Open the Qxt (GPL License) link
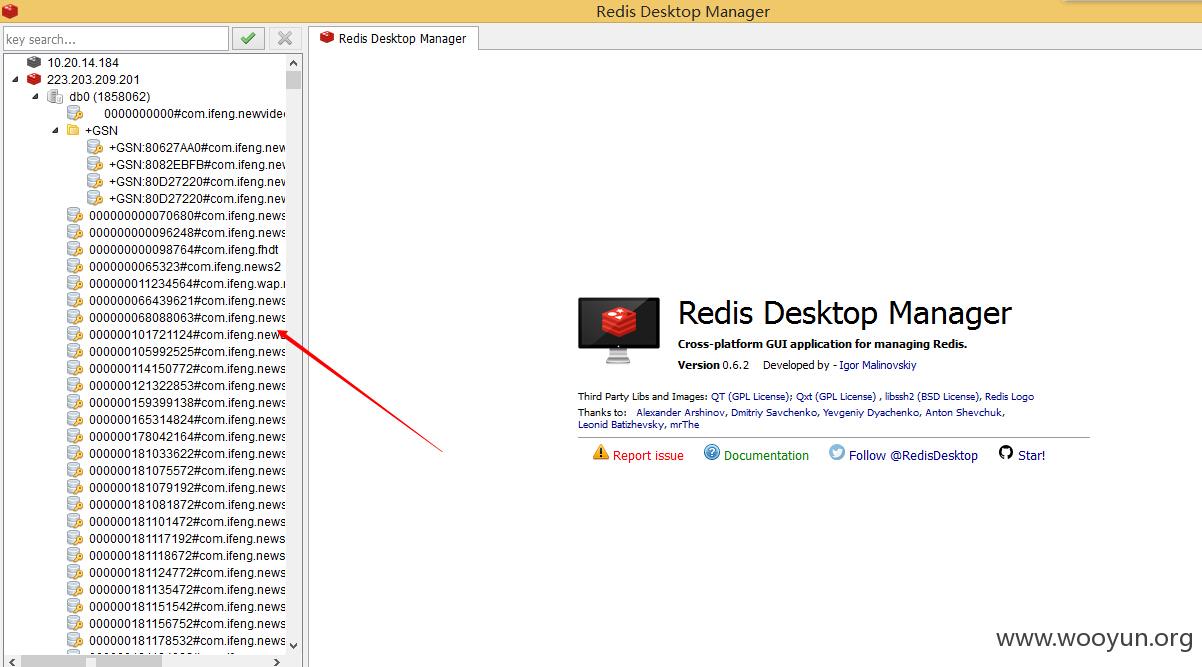 click(836, 396)
